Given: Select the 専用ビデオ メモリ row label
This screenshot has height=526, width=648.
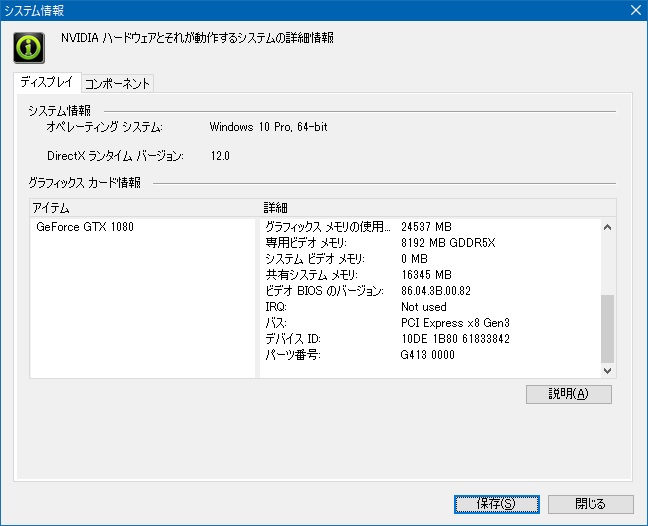Looking at the screenshot, I should pos(306,243).
